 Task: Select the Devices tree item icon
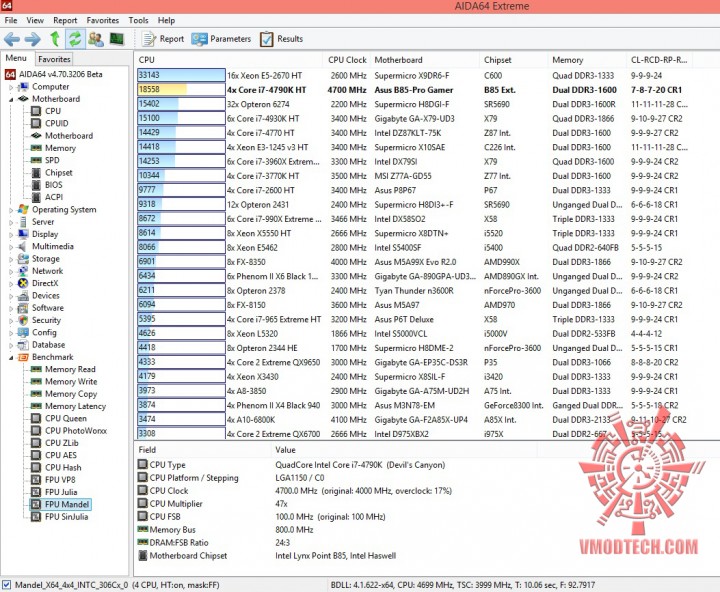pos(23,296)
